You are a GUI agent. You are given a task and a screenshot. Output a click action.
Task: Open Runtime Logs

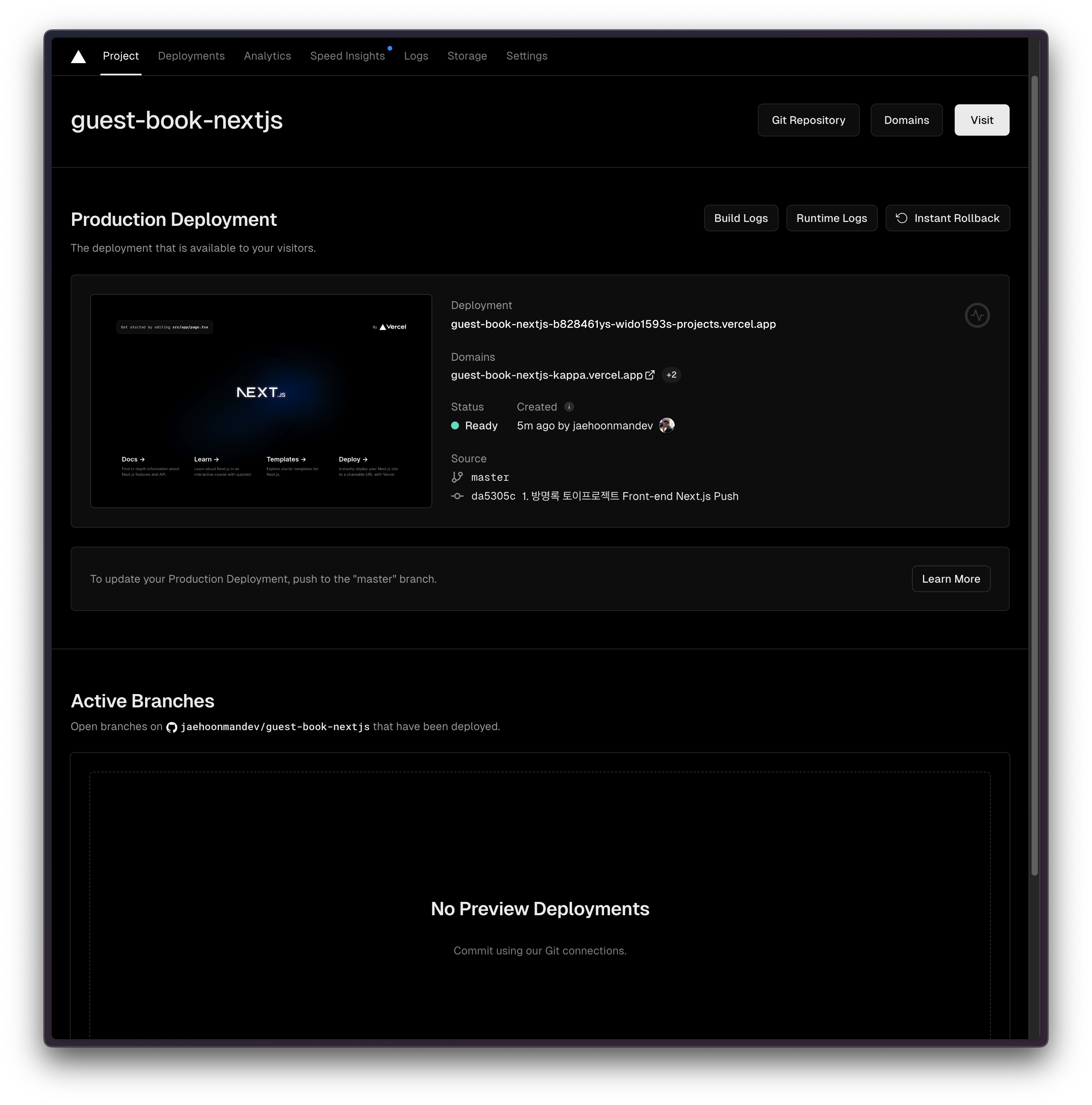click(831, 218)
